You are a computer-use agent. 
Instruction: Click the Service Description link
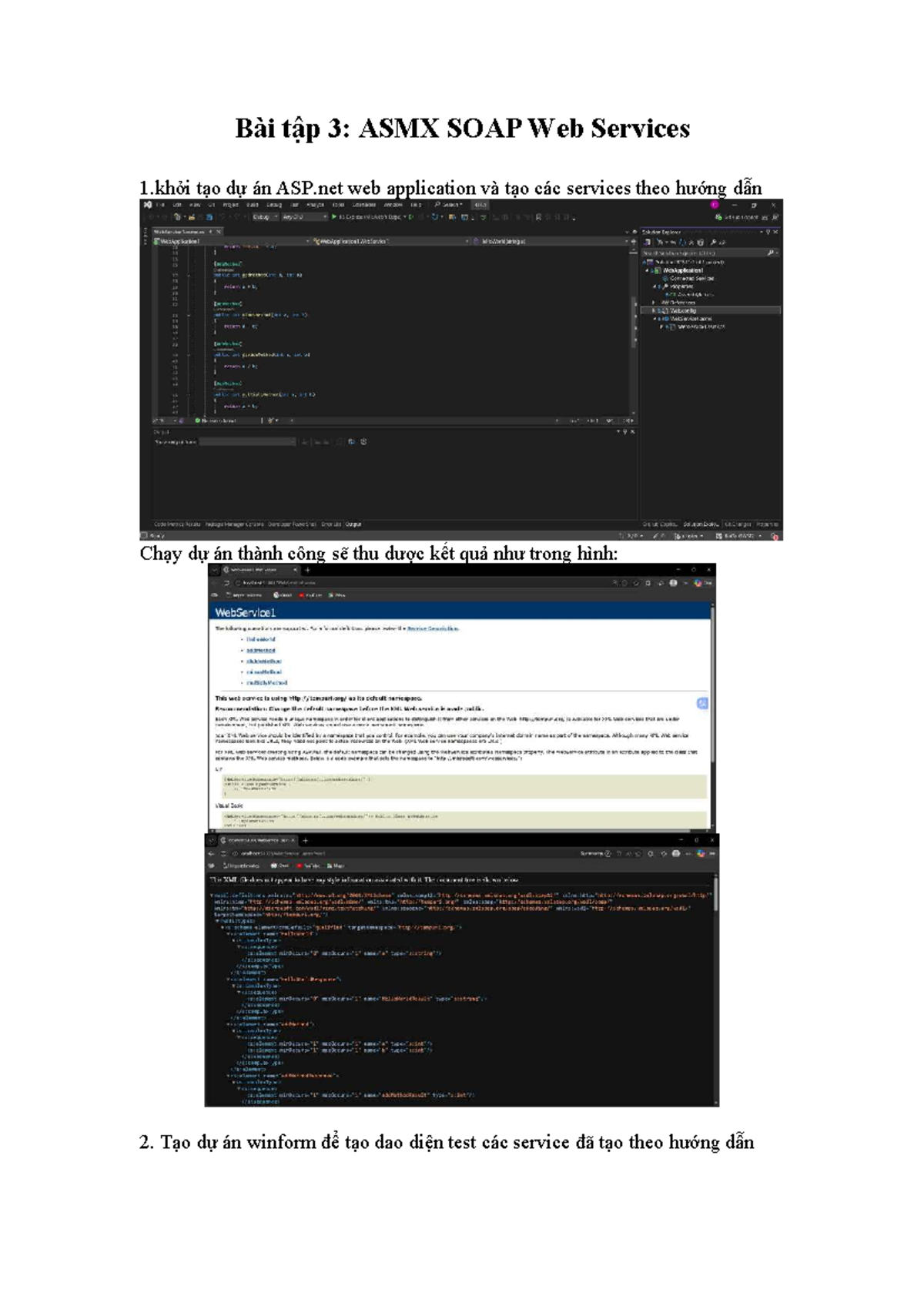[x=432, y=628]
